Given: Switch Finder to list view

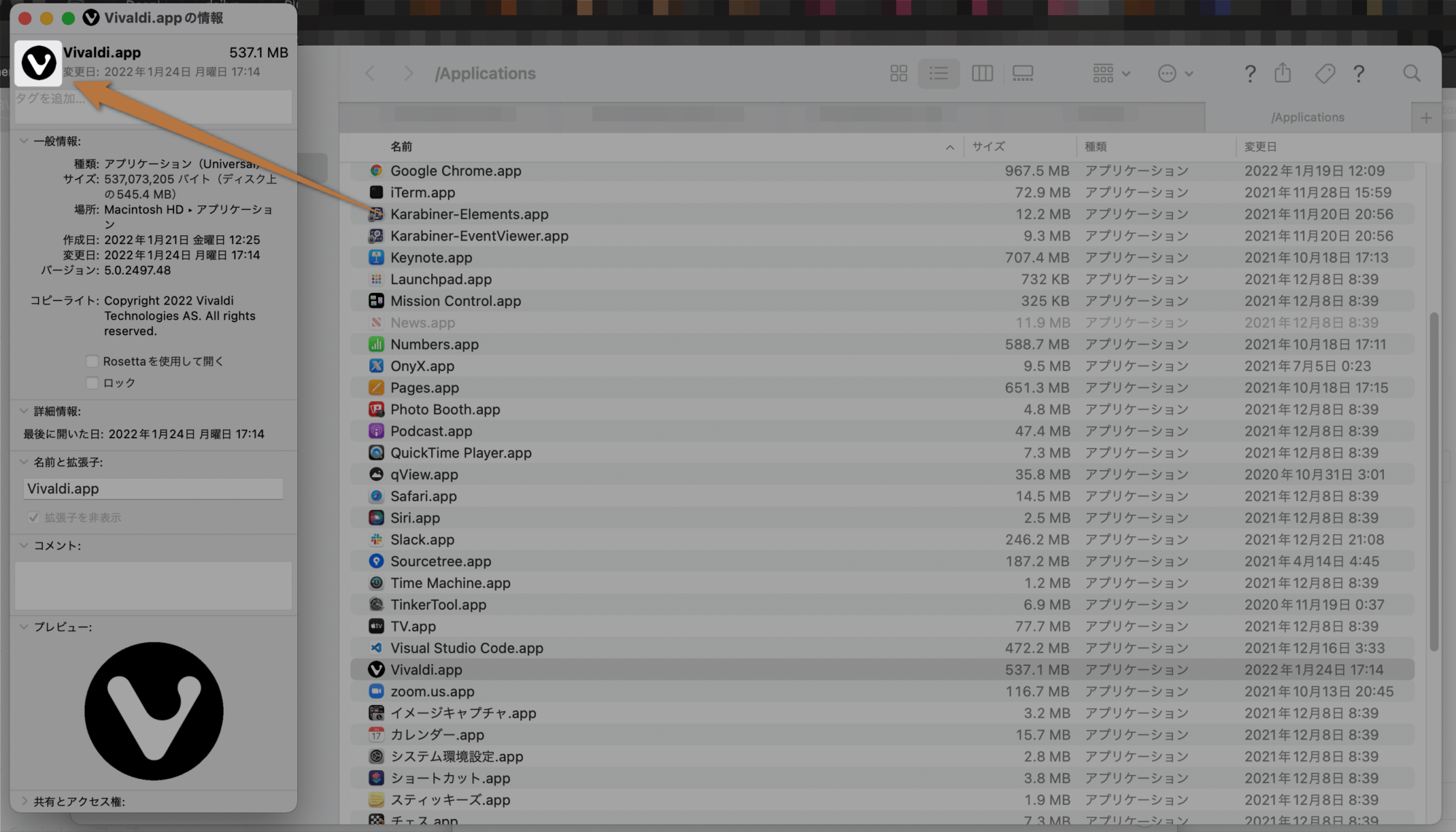Looking at the screenshot, I should pyautogui.click(x=939, y=74).
